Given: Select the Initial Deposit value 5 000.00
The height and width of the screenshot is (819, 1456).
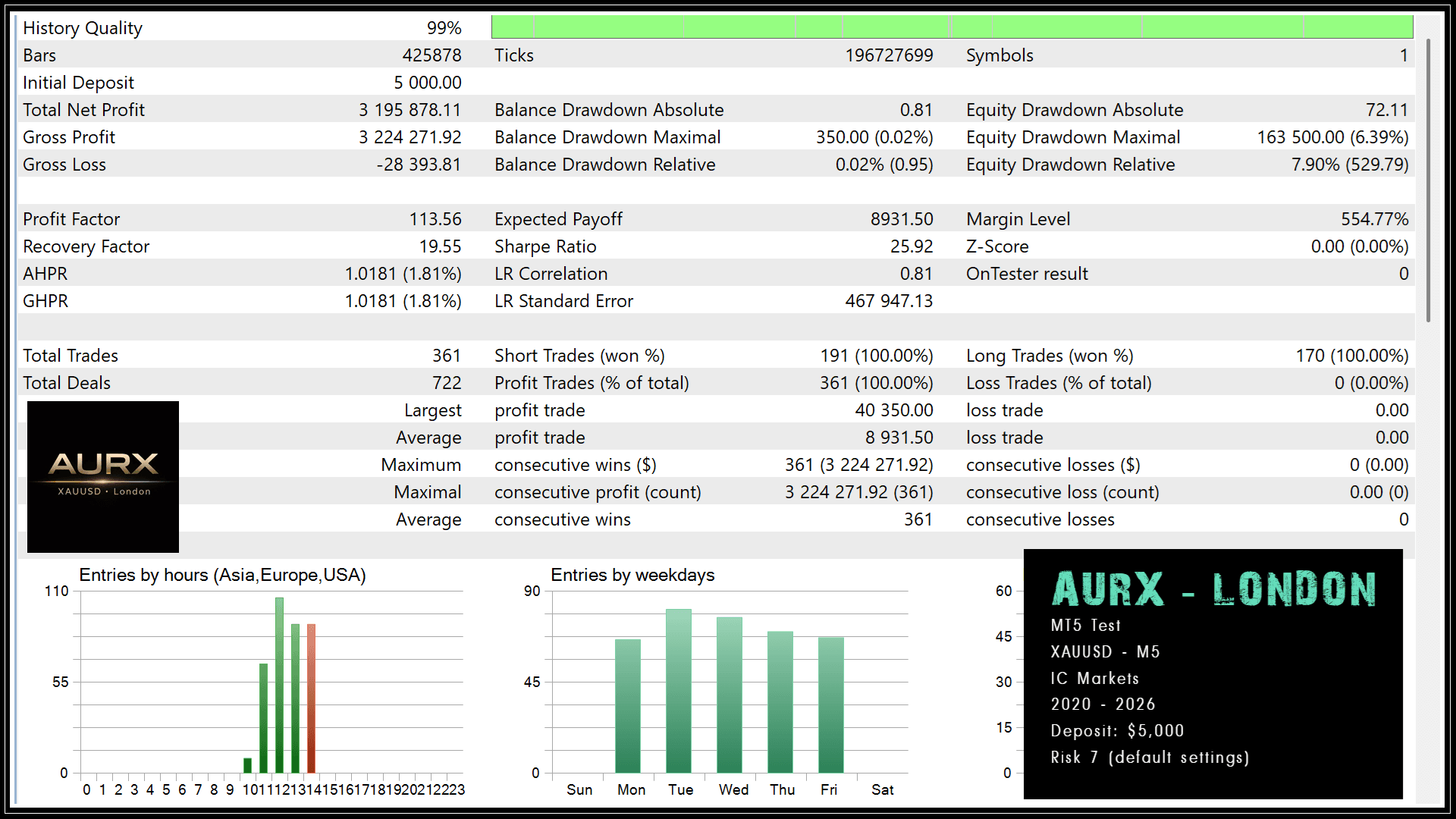Looking at the screenshot, I should pyautogui.click(x=427, y=83).
